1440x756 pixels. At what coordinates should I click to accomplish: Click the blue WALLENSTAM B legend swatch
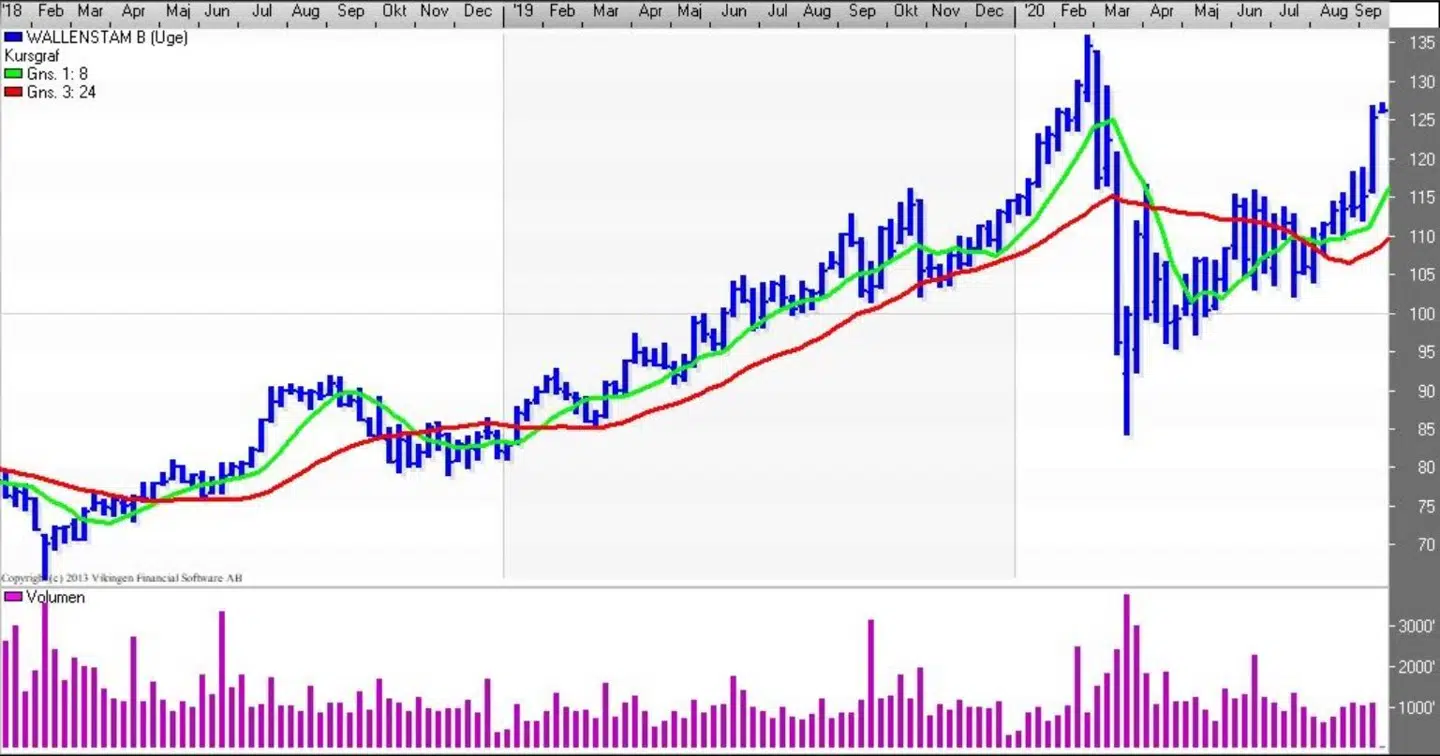click(x=13, y=38)
